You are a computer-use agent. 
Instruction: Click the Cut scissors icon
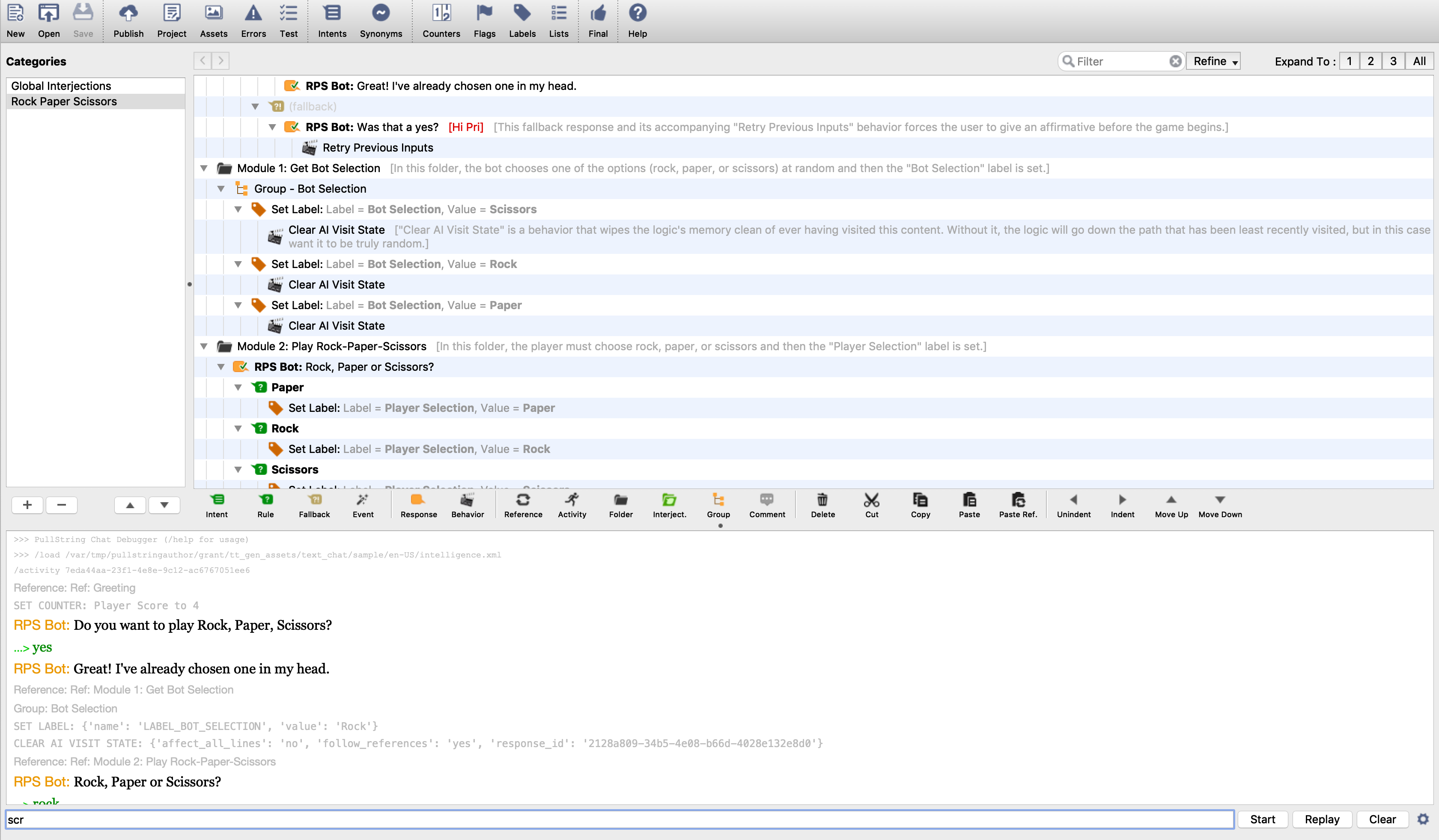(x=871, y=505)
